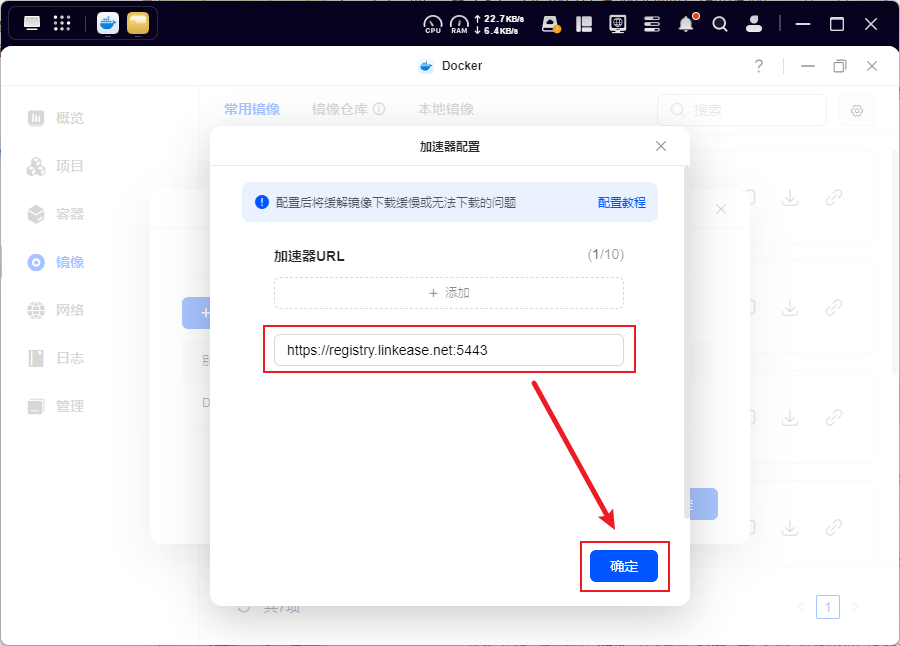The width and height of the screenshot is (900, 646).
Task: Select page 1 in the pagination
Action: click(828, 607)
